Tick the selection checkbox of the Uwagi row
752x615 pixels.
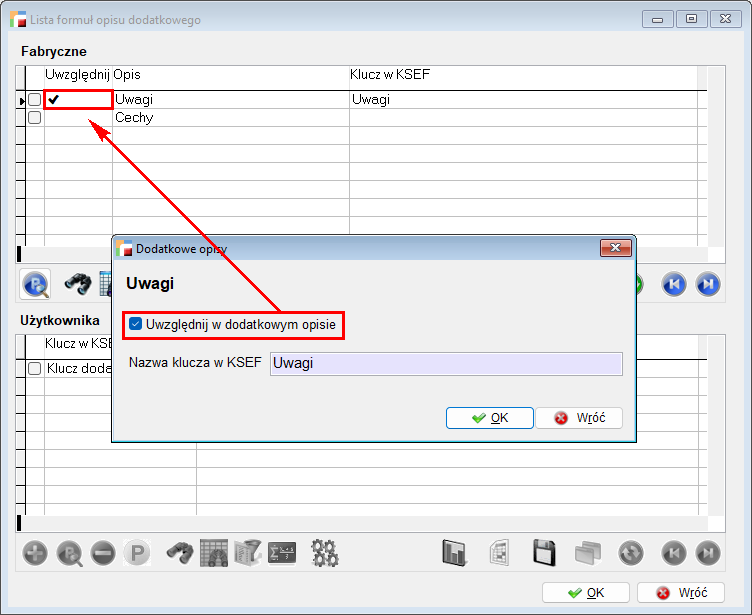pos(34,100)
